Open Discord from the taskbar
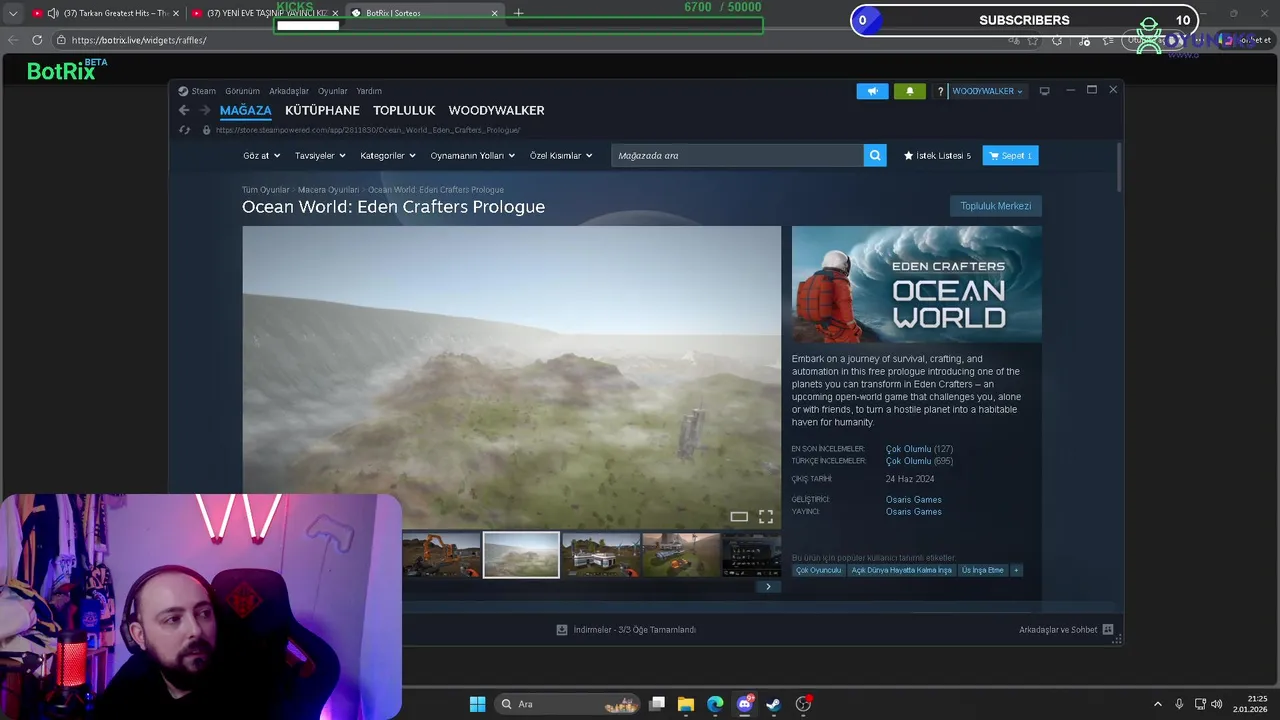Screen dimensions: 1280x720 (745, 704)
